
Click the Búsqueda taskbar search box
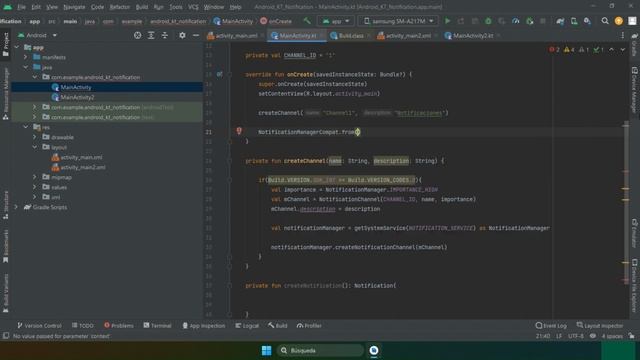pyautogui.click(x=320, y=350)
